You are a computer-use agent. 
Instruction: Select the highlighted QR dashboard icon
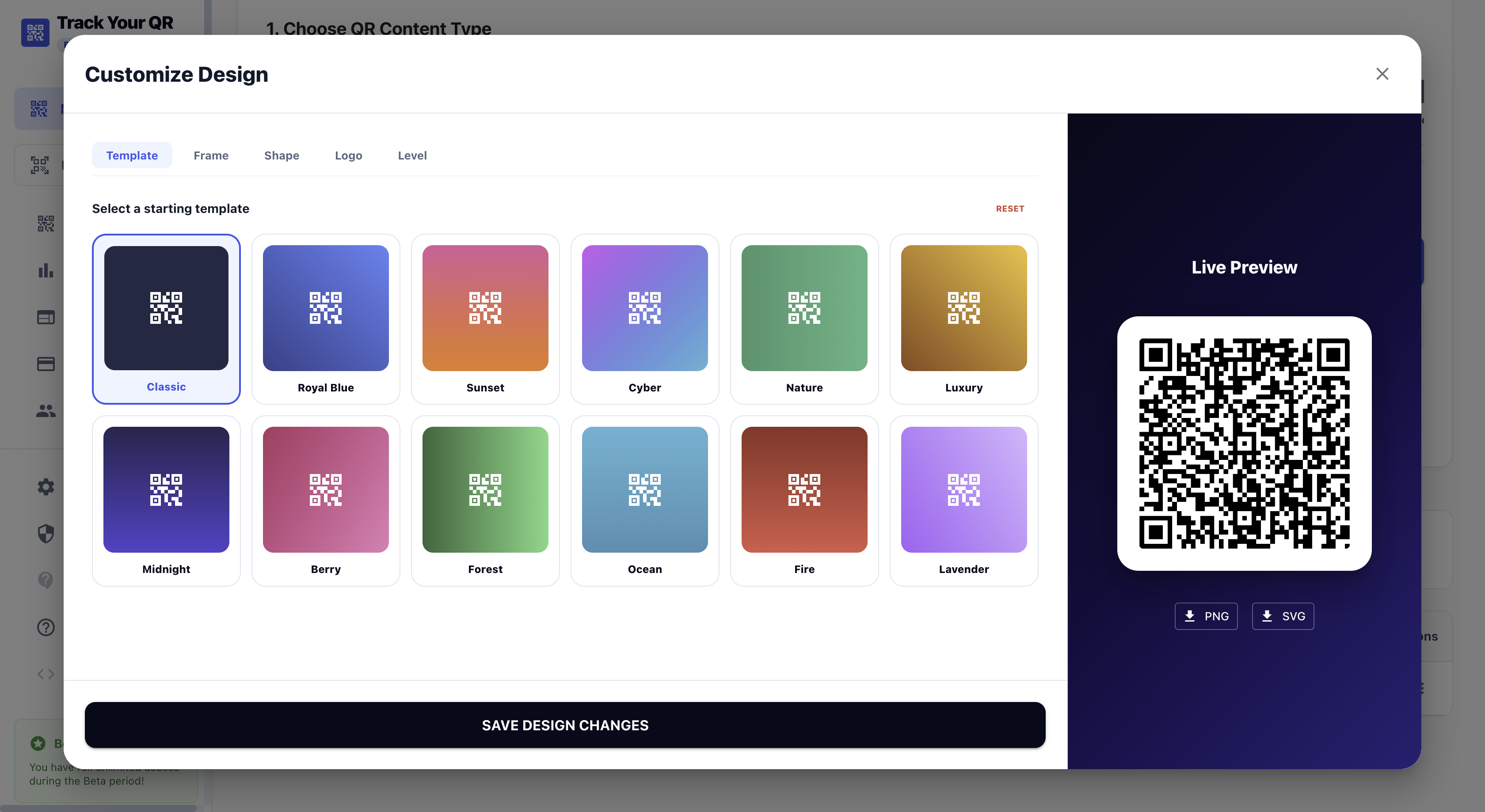point(38,108)
